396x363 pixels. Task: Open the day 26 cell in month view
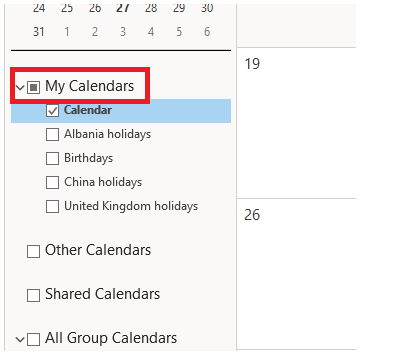[x=296, y=274]
